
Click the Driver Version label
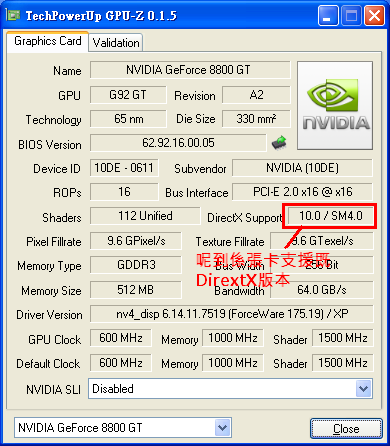(x=49, y=315)
